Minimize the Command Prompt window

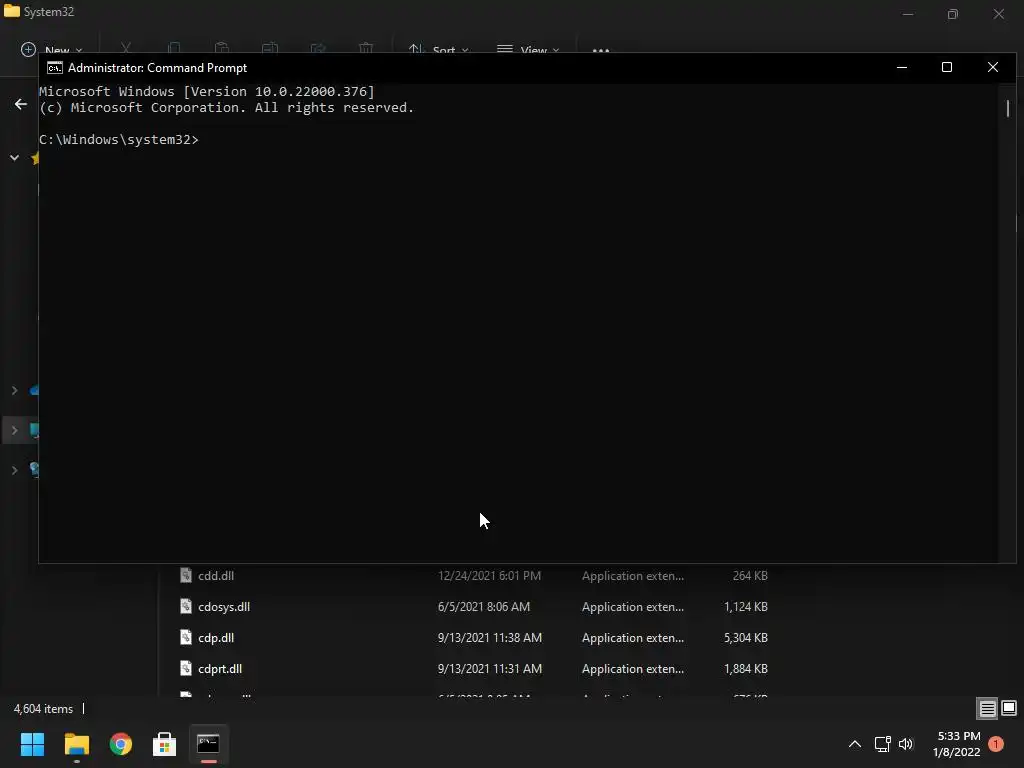click(x=902, y=67)
